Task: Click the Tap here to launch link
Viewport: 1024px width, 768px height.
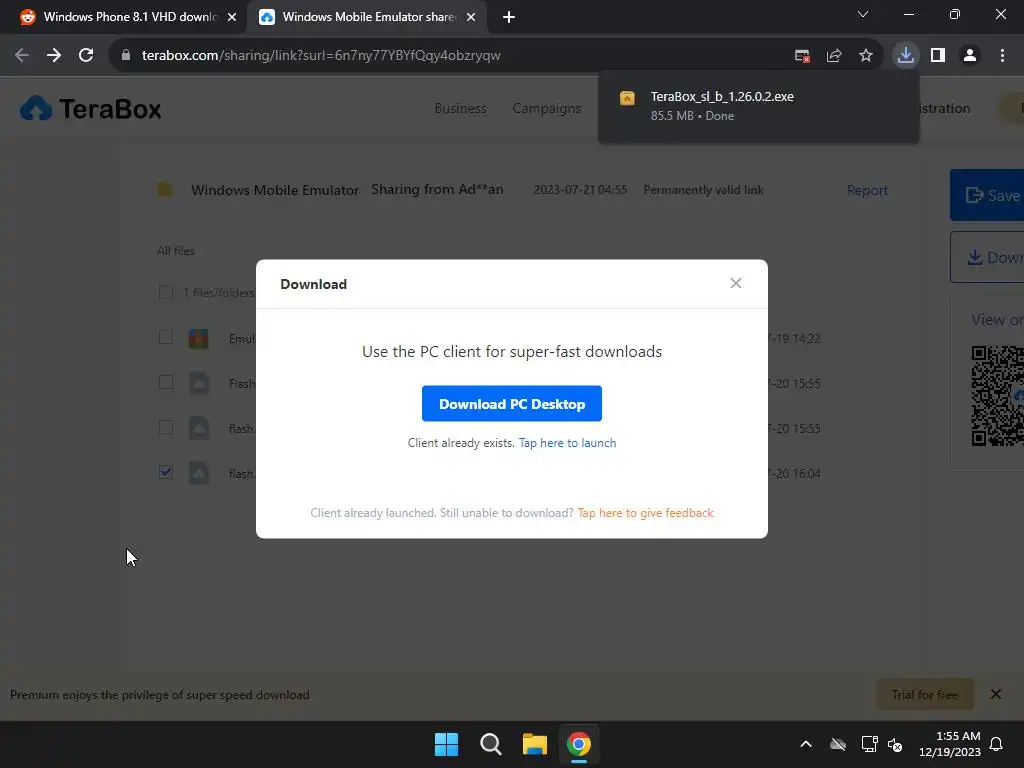Action: [567, 443]
